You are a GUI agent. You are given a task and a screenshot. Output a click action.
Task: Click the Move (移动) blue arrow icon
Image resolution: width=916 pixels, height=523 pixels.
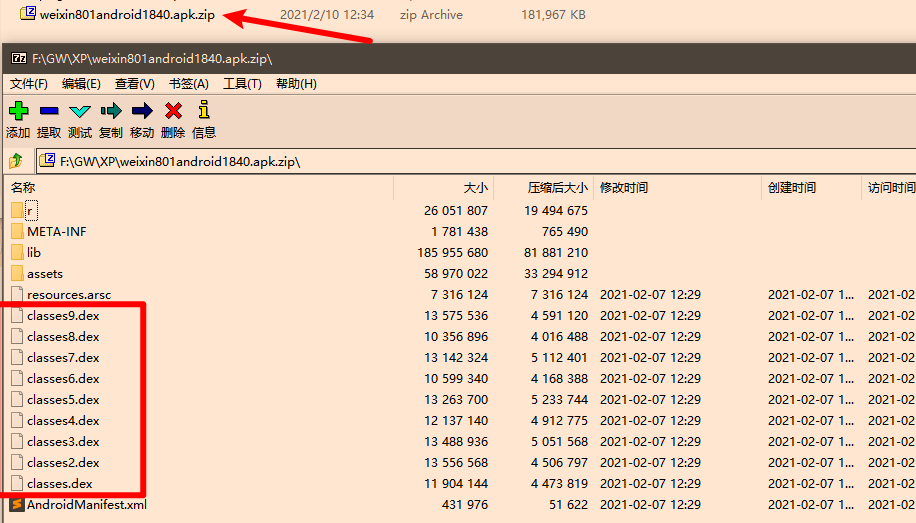(x=142, y=110)
